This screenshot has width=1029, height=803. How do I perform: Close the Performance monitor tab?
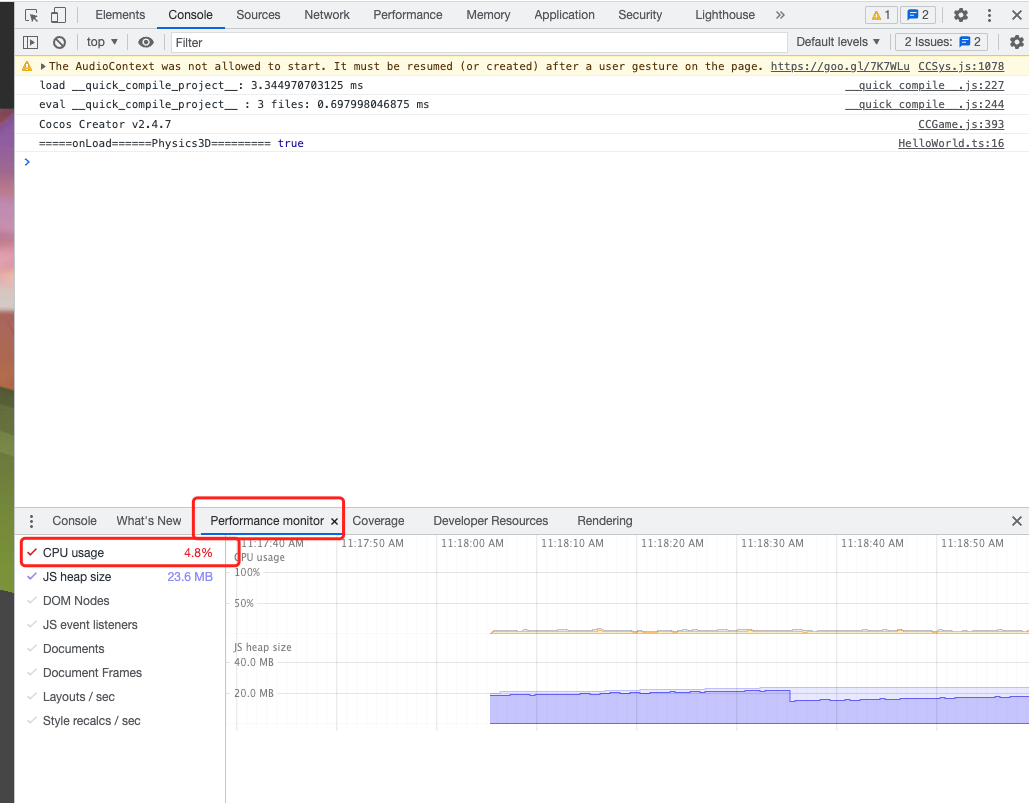(x=334, y=522)
